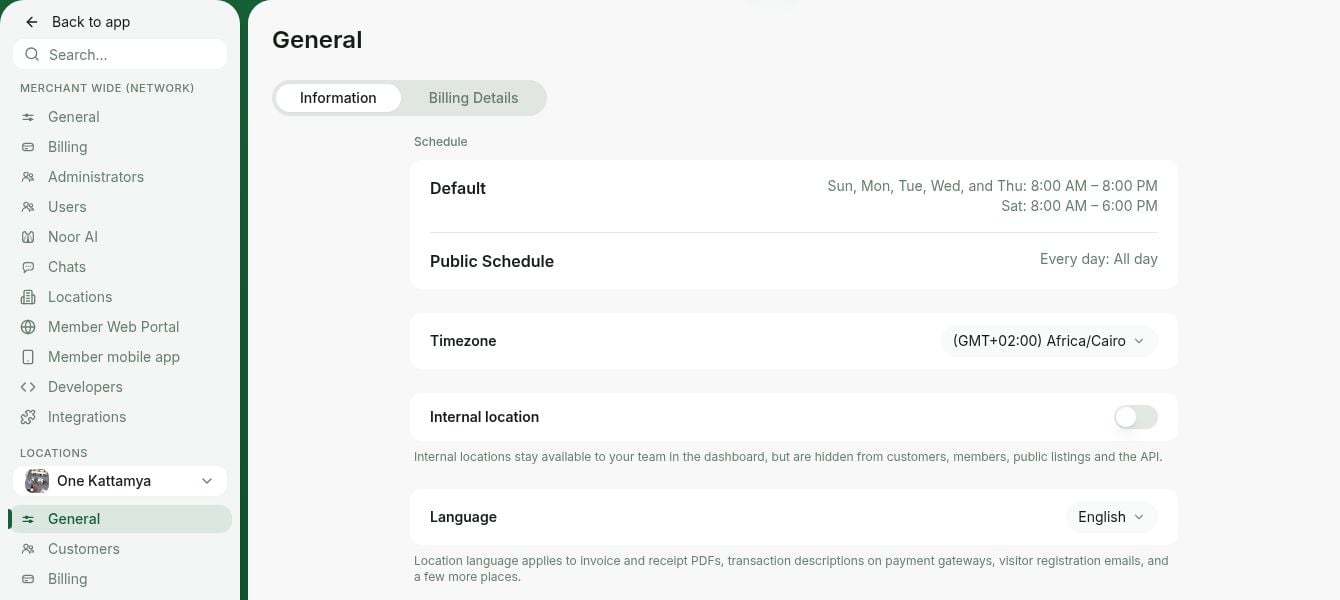Click the merchant-wide Billing card icon
Viewport: 1340px width, 600px height.
tap(28, 147)
